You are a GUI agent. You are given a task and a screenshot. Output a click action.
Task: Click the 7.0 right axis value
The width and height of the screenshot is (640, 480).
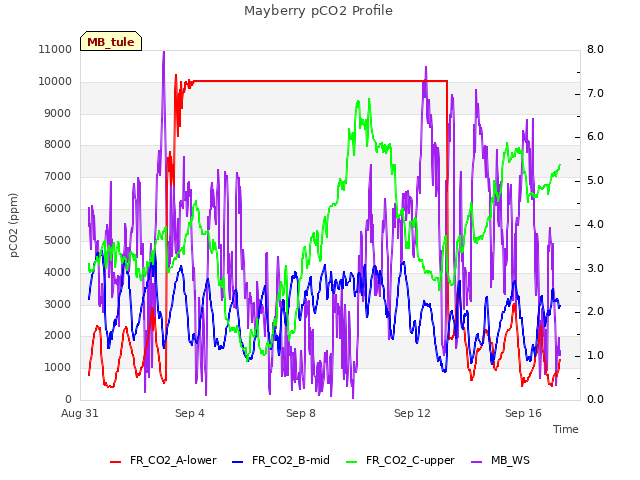tap(596, 93)
